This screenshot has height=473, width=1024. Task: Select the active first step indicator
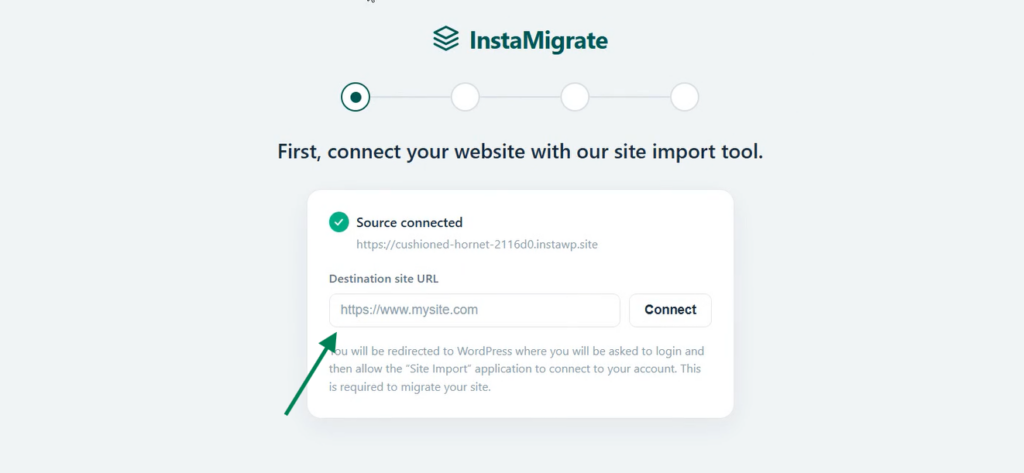pyautogui.click(x=355, y=97)
